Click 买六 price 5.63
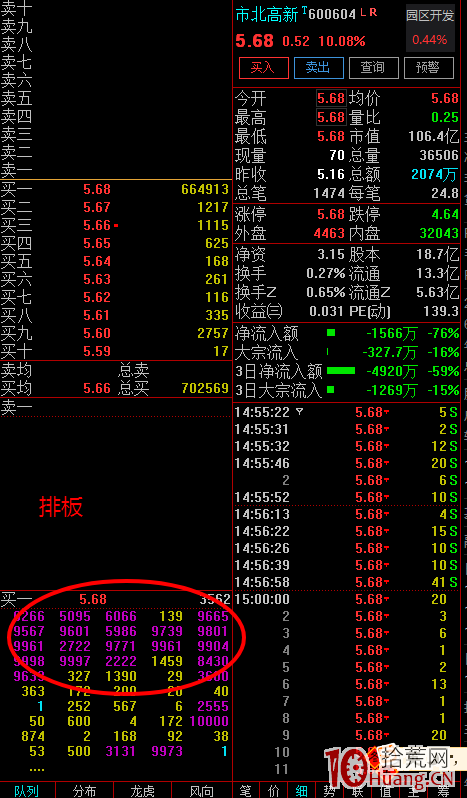The height and width of the screenshot is (798, 467). (97, 279)
